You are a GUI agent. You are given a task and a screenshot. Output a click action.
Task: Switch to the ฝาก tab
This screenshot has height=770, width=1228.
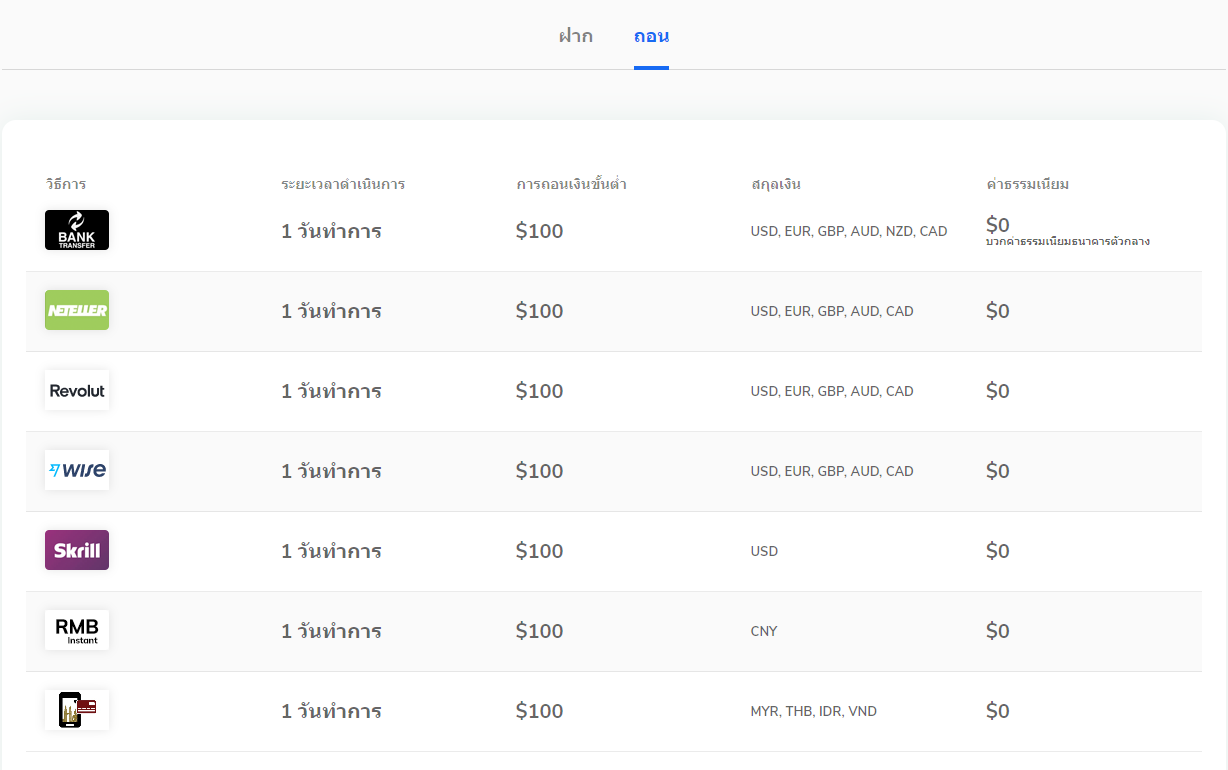click(x=575, y=36)
